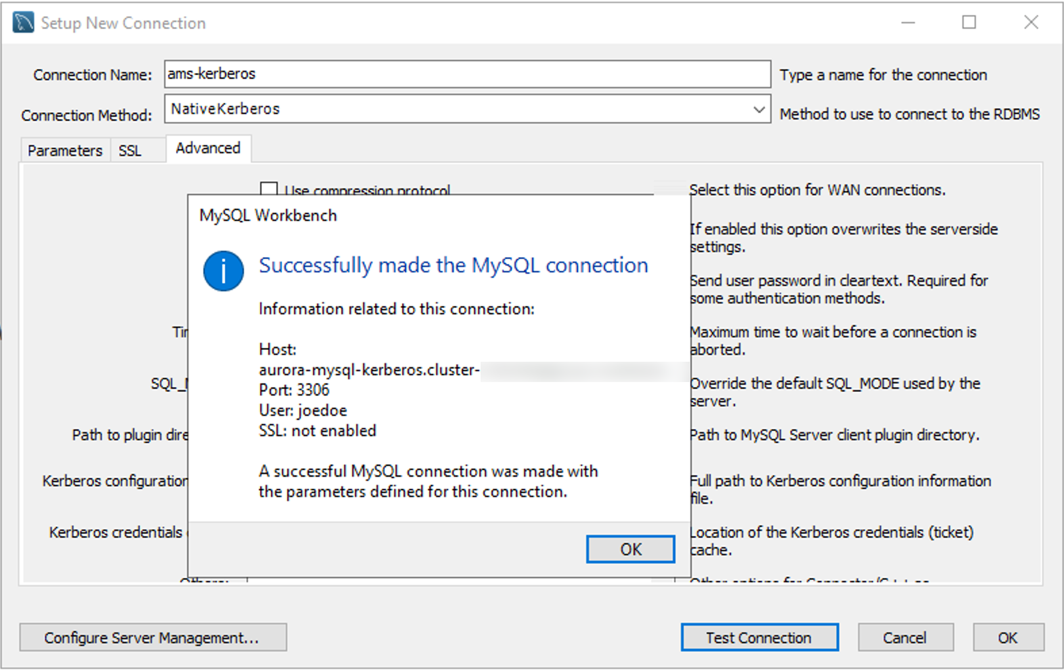
Task: Click the "Port: 3306" line
Action: [x=294, y=390]
